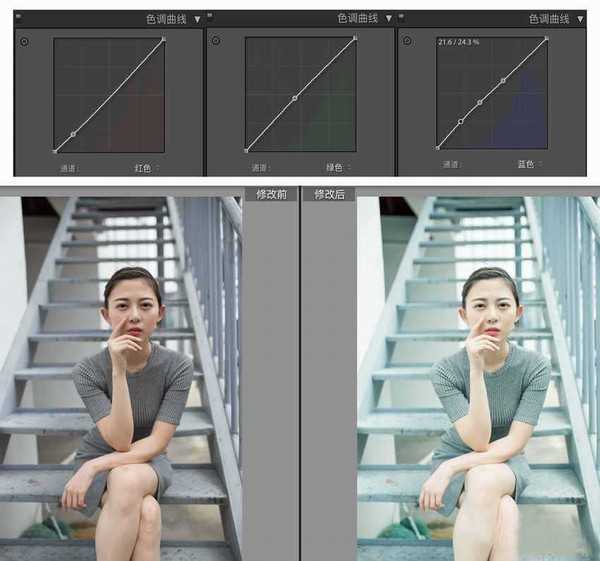Screen dimensions: 600x561
Task: Select the 修改前 view label
Action: [271, 194]
